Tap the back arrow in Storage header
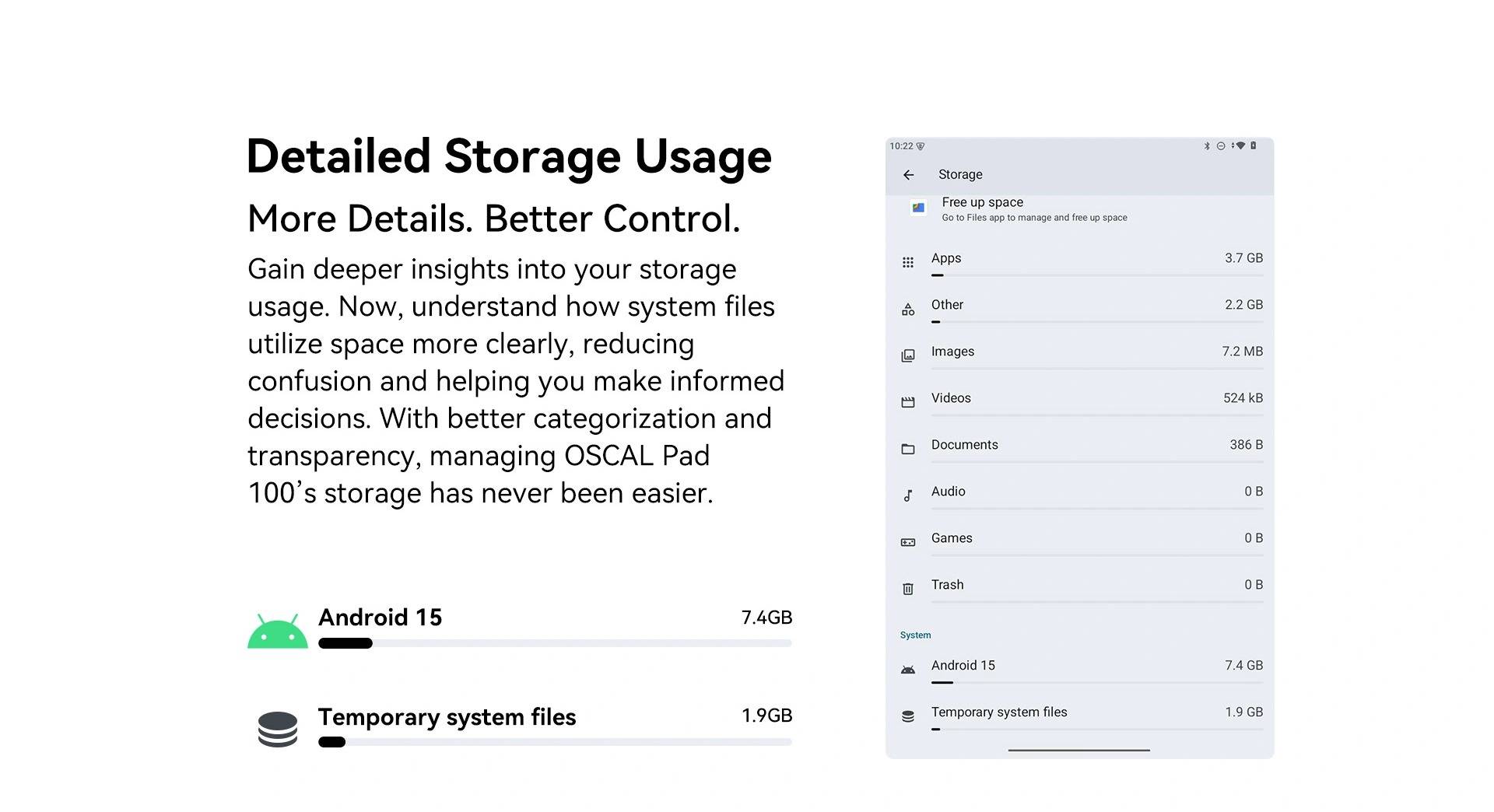 (908, 175)
